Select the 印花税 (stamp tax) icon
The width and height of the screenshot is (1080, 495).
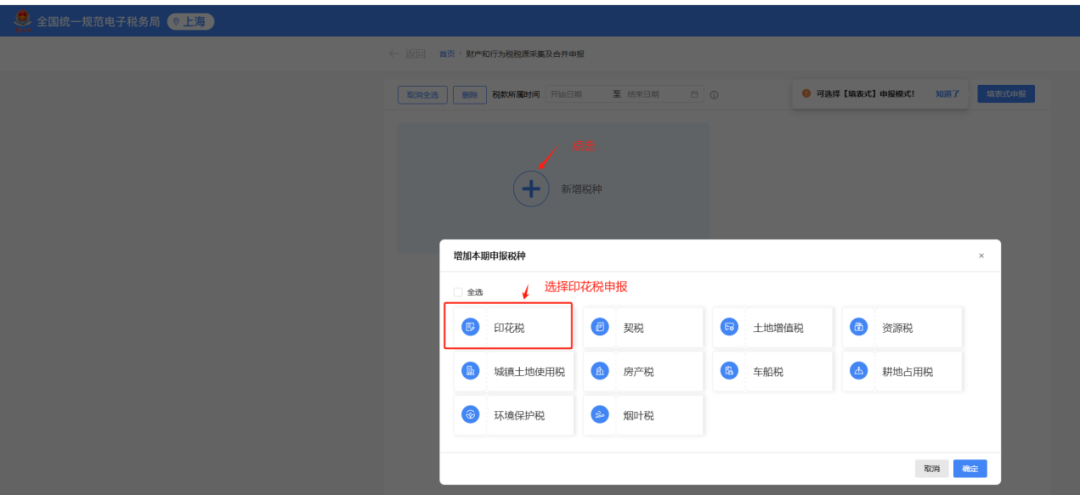[x=470, y=327]
